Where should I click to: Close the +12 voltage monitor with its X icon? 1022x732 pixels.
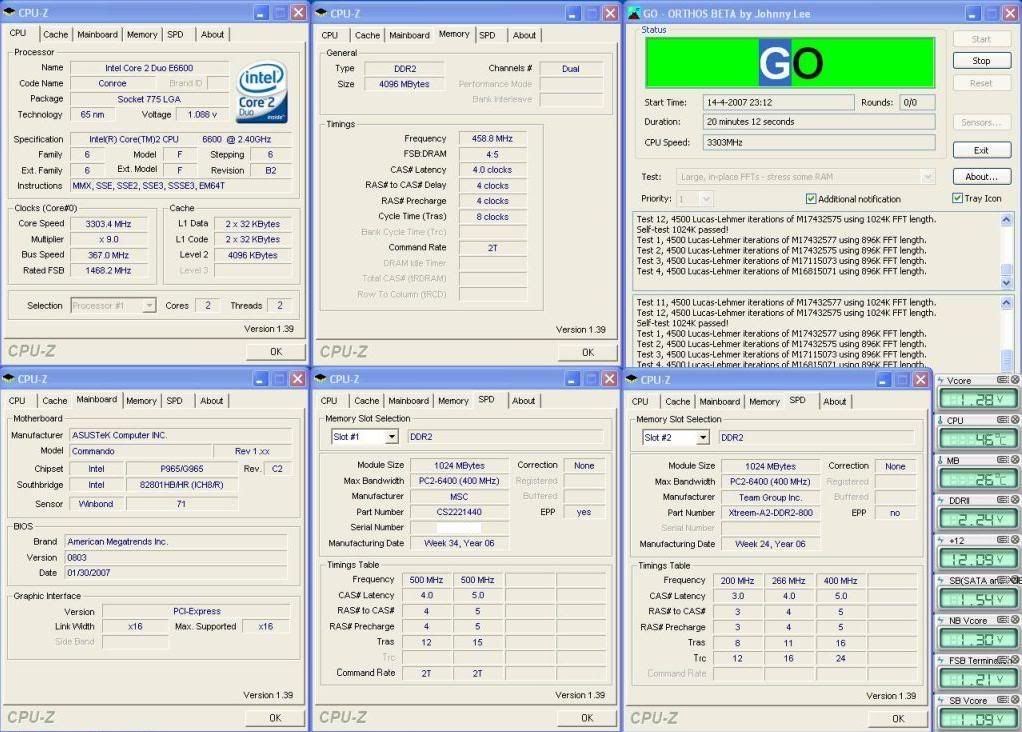pyautogui.click(x=1015, y=540)
